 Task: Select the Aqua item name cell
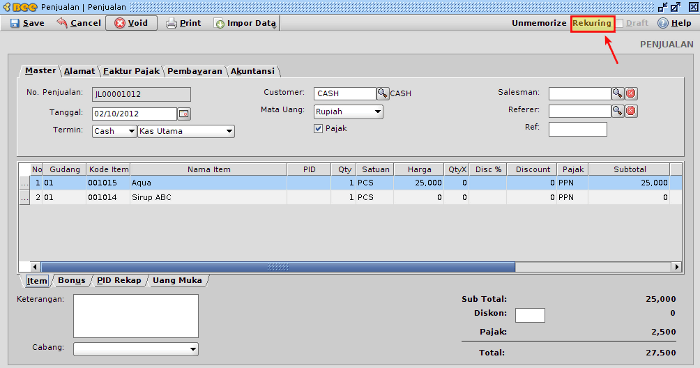[208, 183]
